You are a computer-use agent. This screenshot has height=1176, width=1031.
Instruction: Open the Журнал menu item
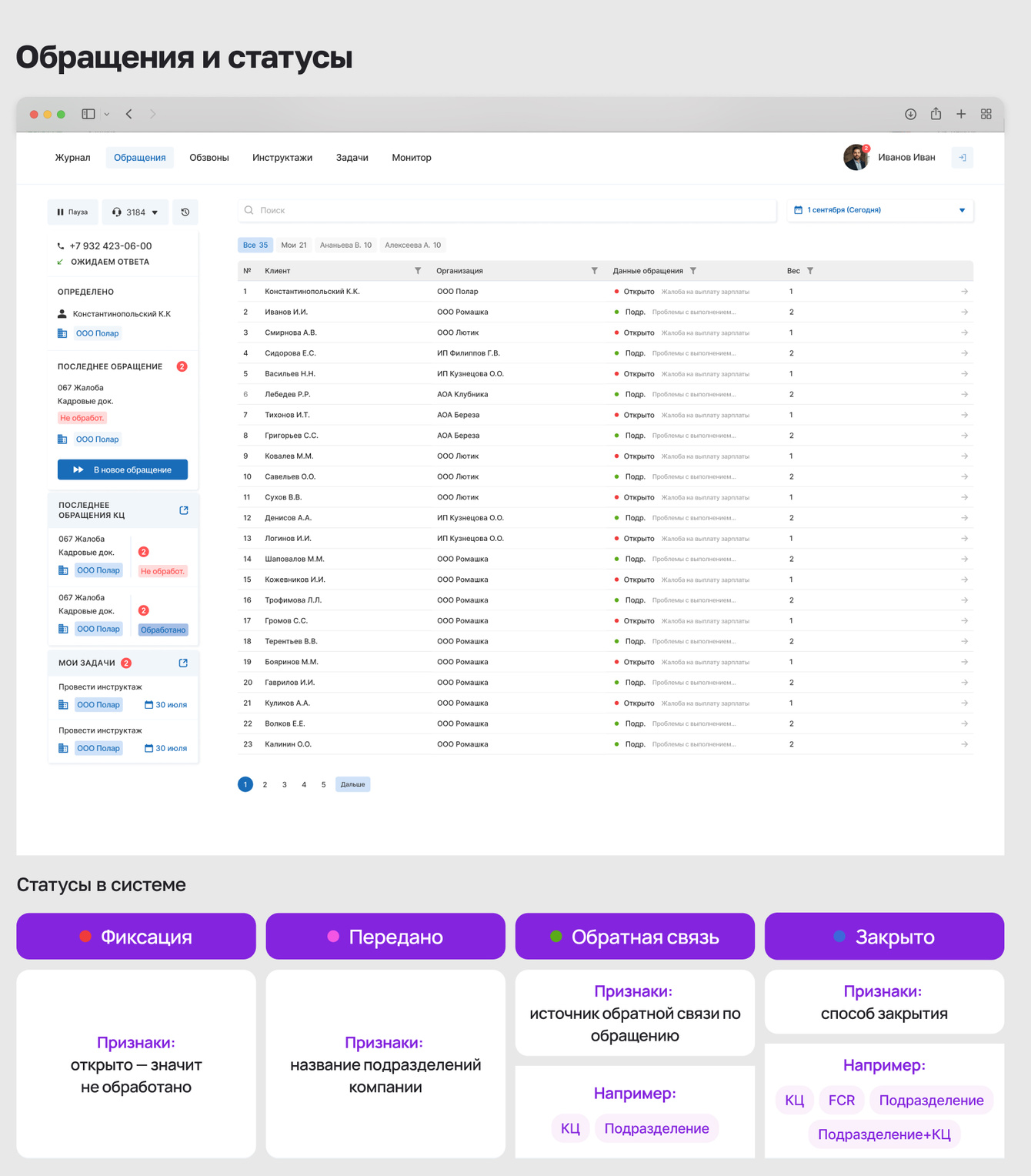(x=72, y=158)
